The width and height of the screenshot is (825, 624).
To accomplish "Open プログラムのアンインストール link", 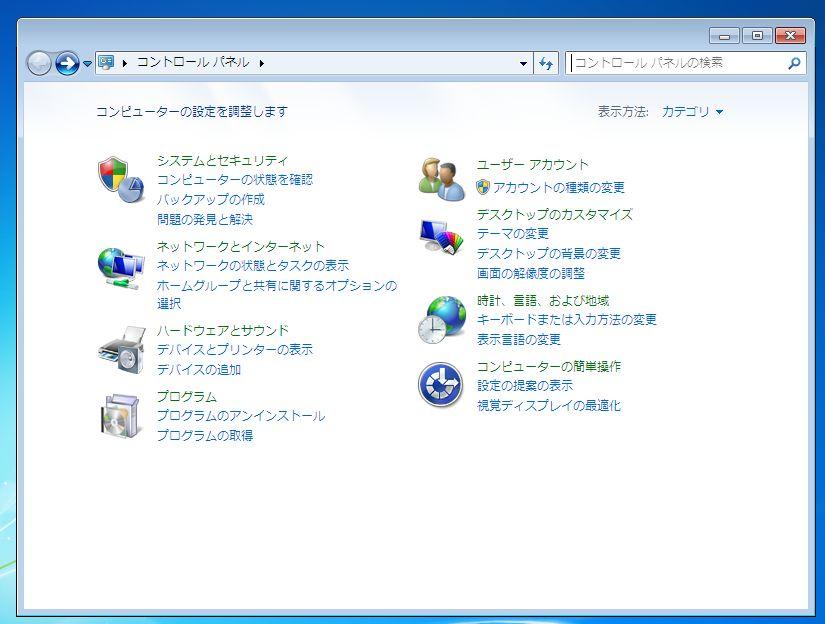I will click(240, 416).
